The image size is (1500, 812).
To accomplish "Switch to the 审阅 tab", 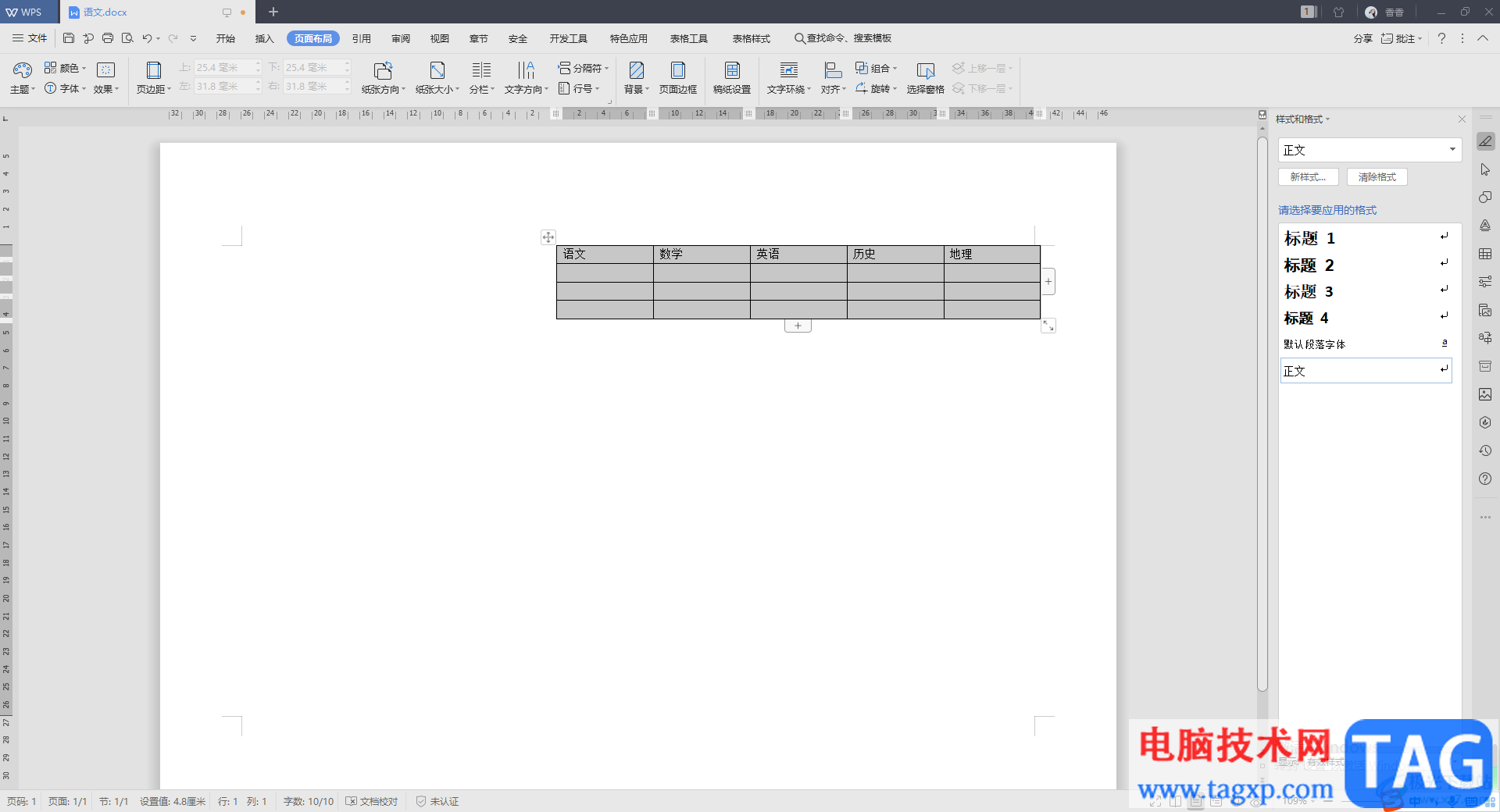I will (x=401, y=38).
